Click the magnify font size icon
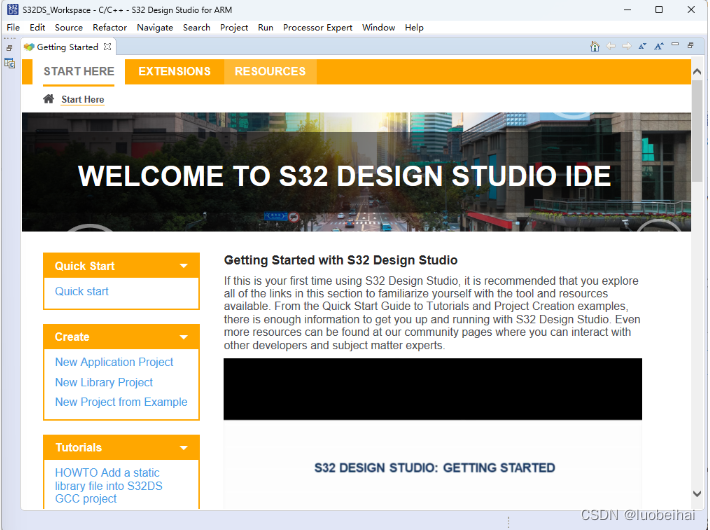This screenshot has height=530, width=710. (x=659, y=46)
